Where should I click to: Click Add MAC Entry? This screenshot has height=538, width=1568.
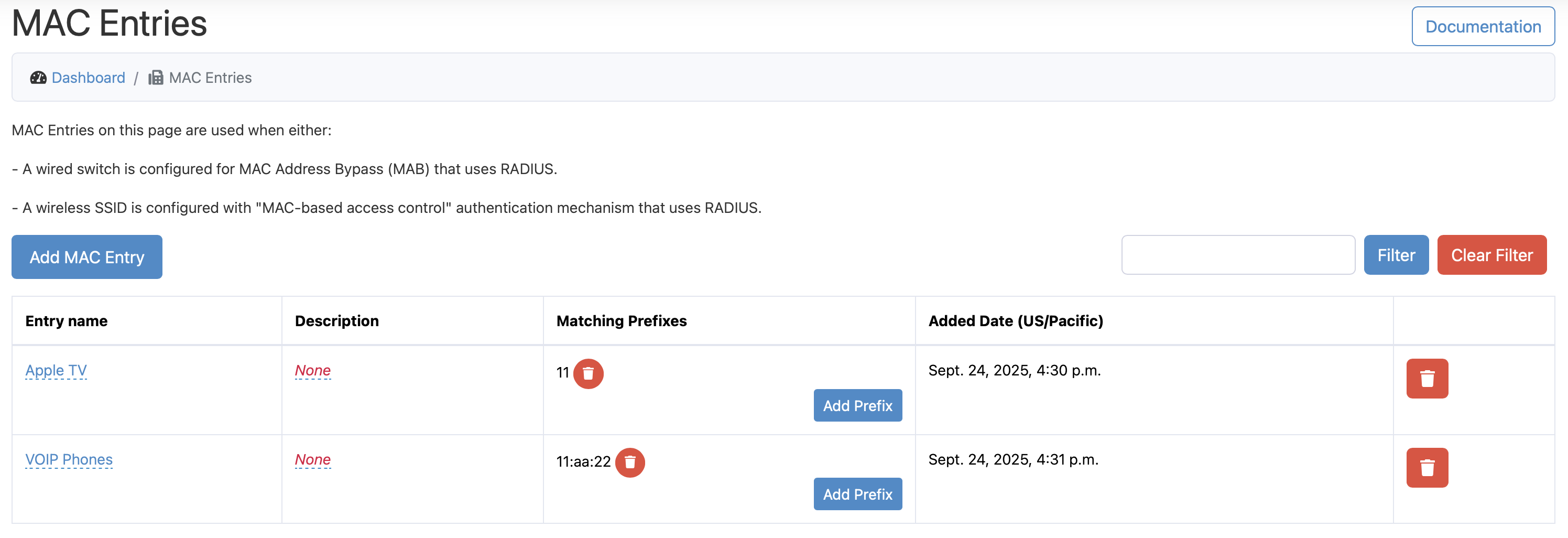coord(86,256)
